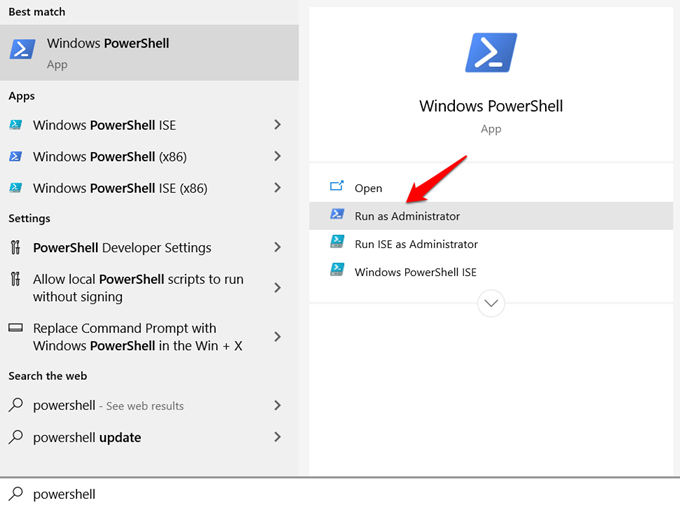Show more actions with the down chevron

coord(491,303)
